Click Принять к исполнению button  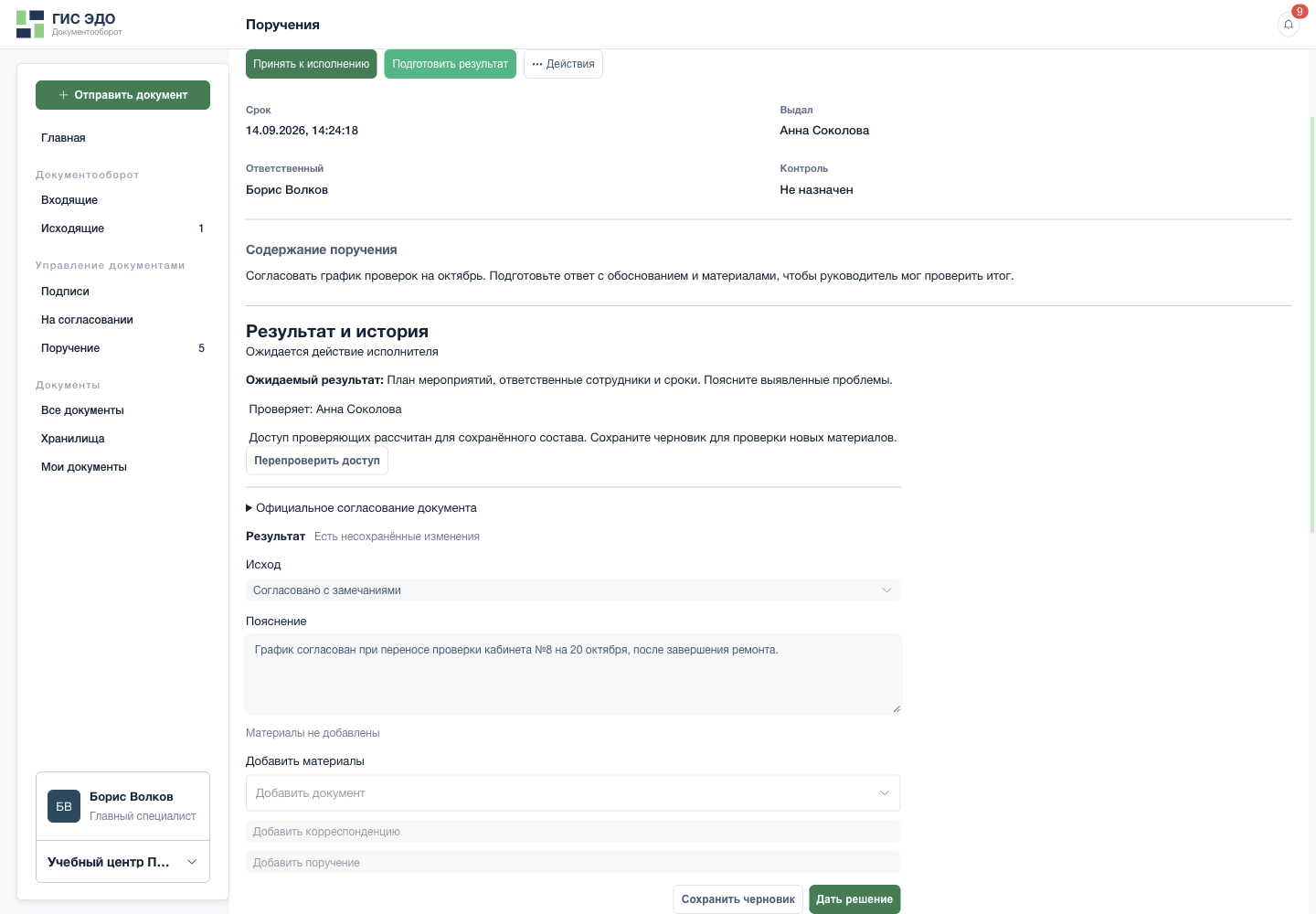click(312, 64)
